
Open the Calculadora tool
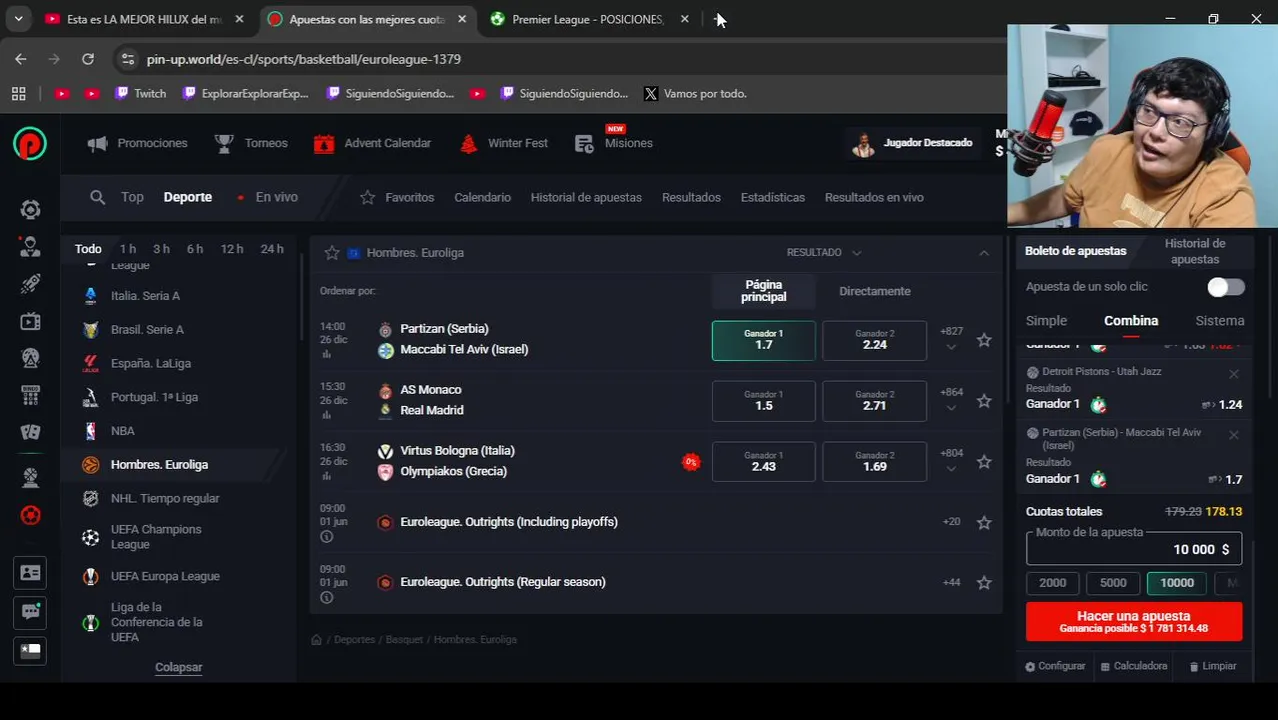point(1134,666)
